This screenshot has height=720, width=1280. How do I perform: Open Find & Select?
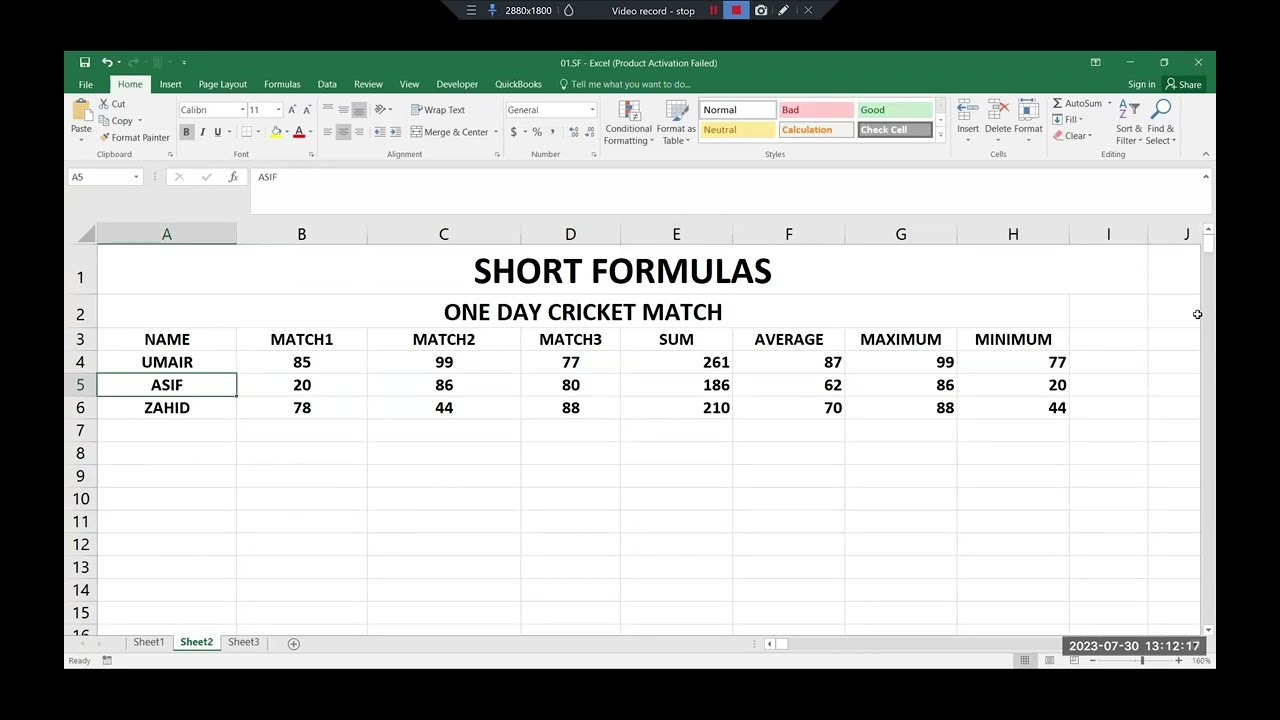pyautogui.click(x=1161, y=123)
